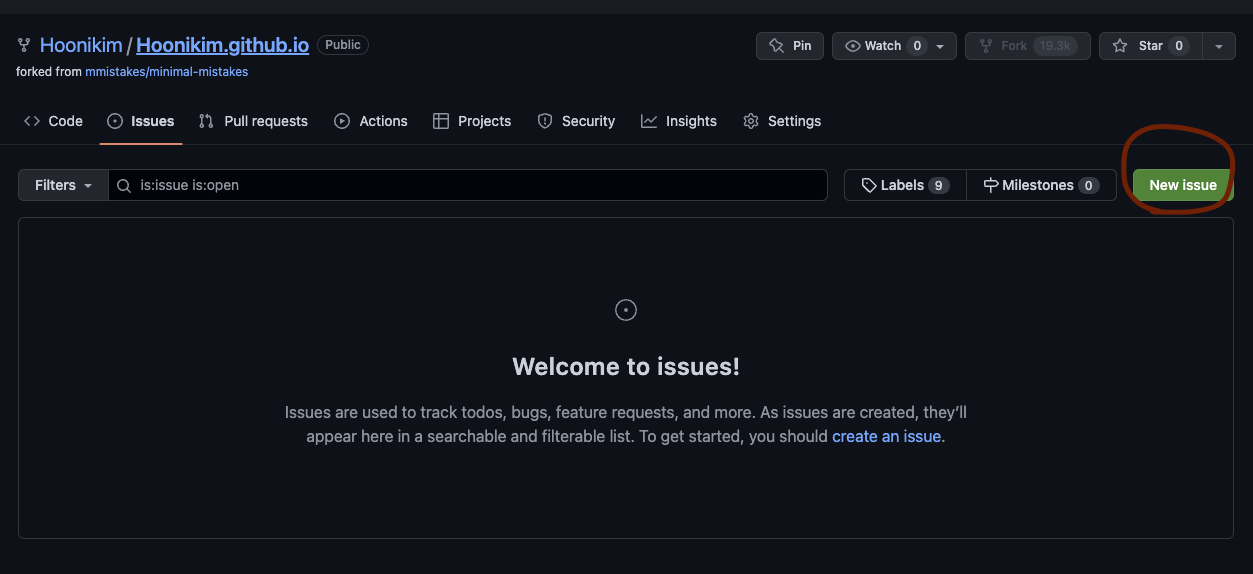Click the Pull requests branch icon

coord(206,121)
